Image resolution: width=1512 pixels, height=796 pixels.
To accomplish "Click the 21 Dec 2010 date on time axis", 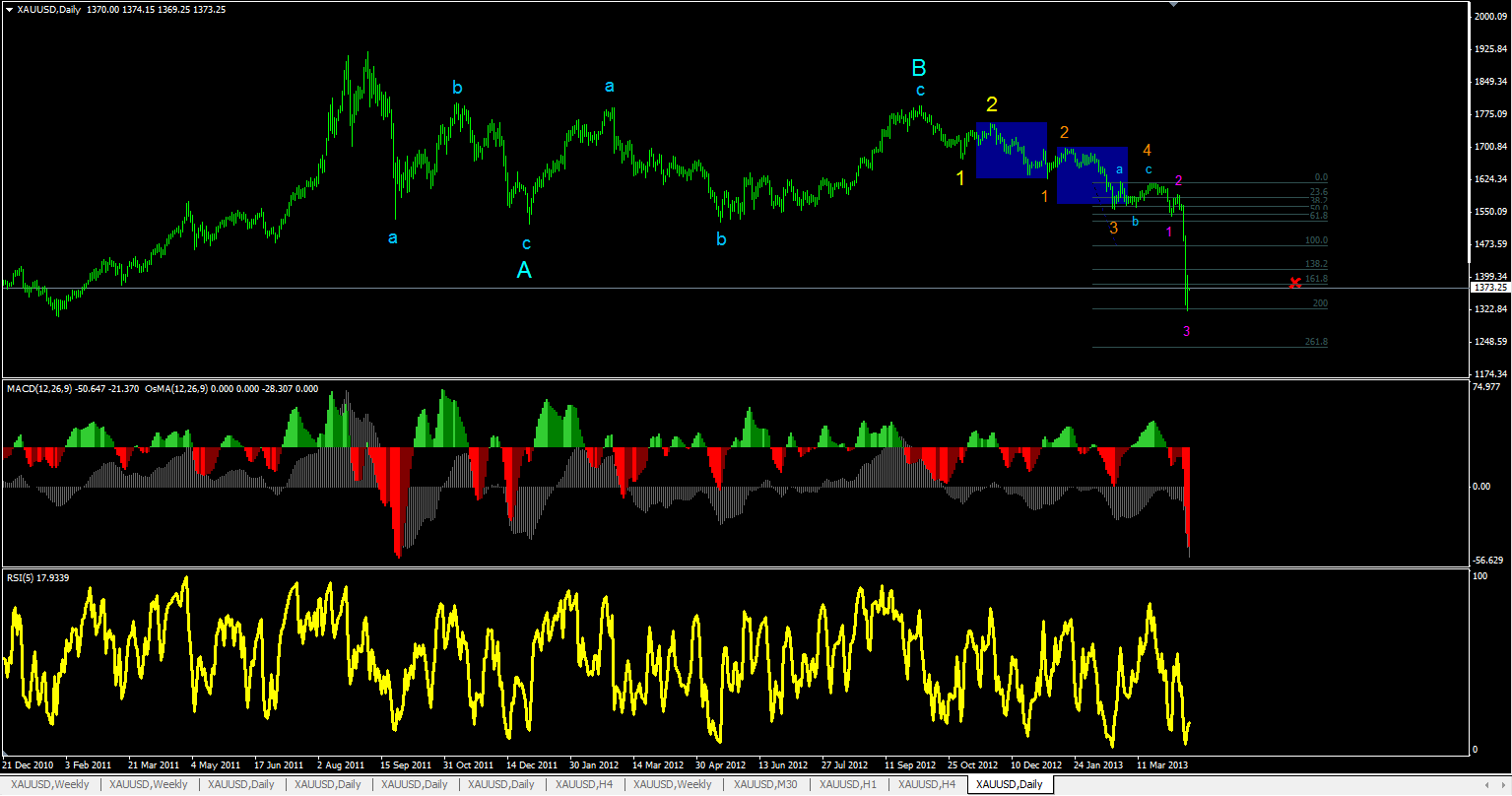I will pyautogui.click(x=28, y=764).
